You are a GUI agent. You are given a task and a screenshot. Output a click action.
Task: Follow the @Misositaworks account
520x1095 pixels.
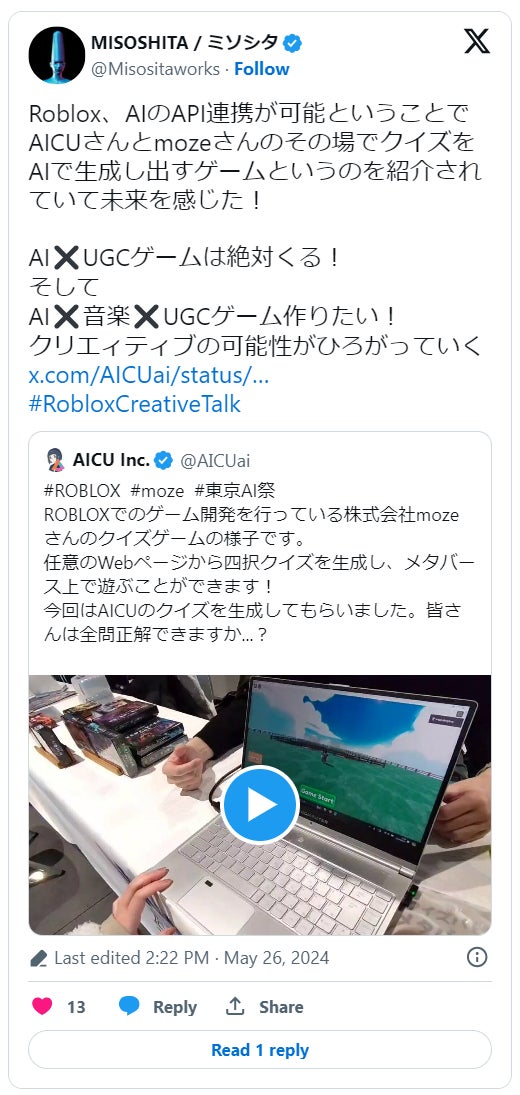click(x=262, y=69)
